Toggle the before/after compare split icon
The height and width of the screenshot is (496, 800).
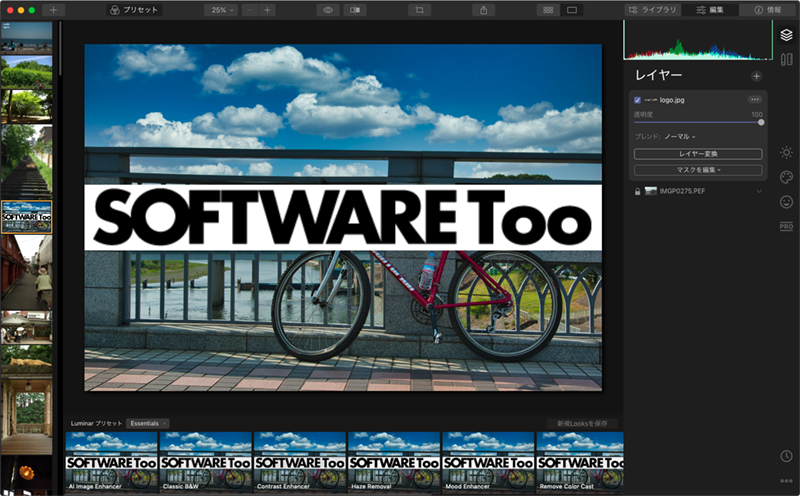355,10
